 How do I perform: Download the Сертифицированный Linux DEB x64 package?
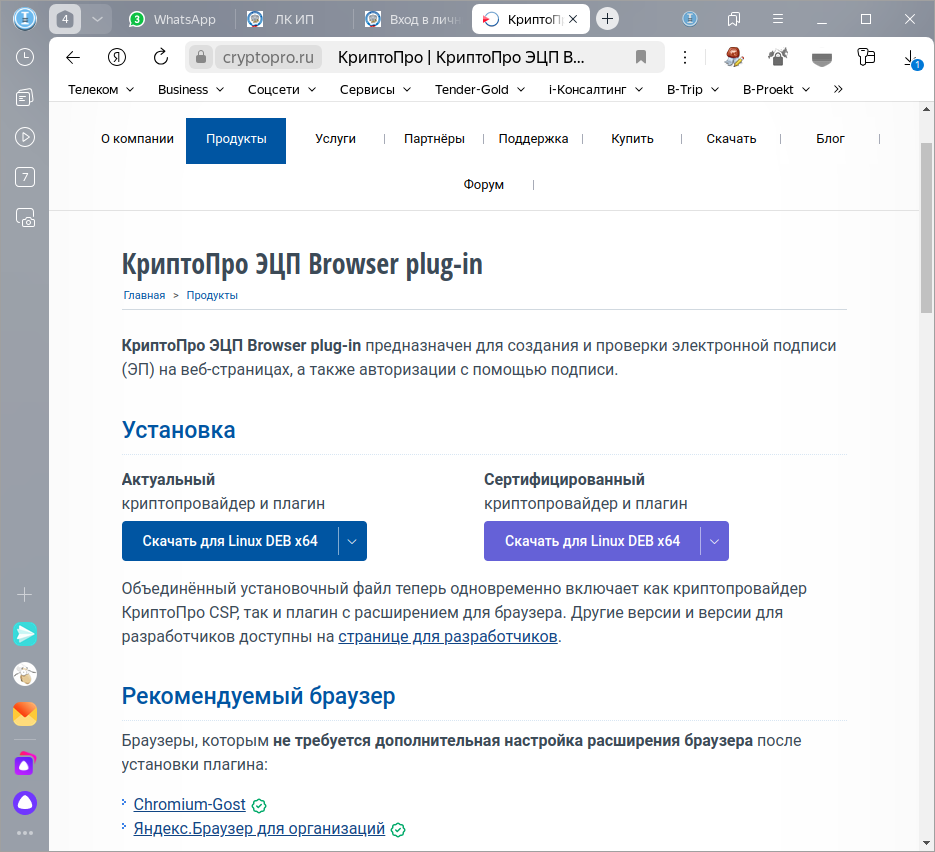(592, 541)
